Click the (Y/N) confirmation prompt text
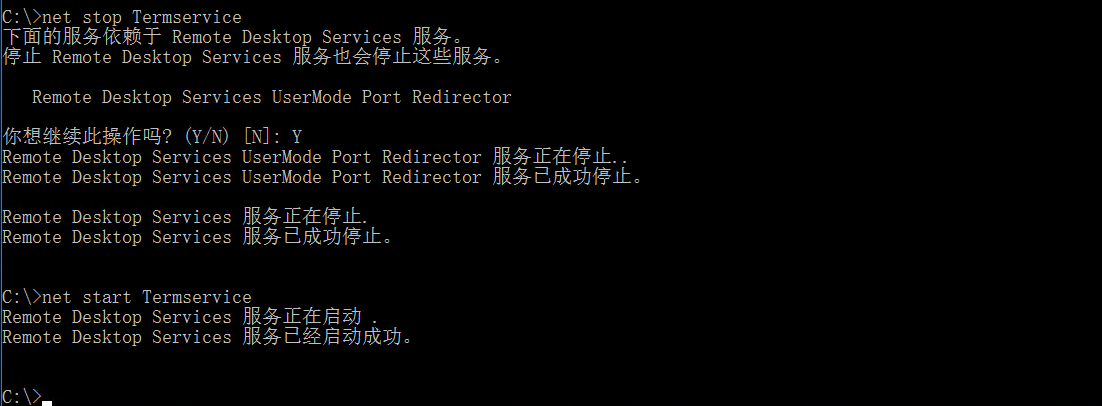The height and width of the screenshot is (406, 1102). 207,137
